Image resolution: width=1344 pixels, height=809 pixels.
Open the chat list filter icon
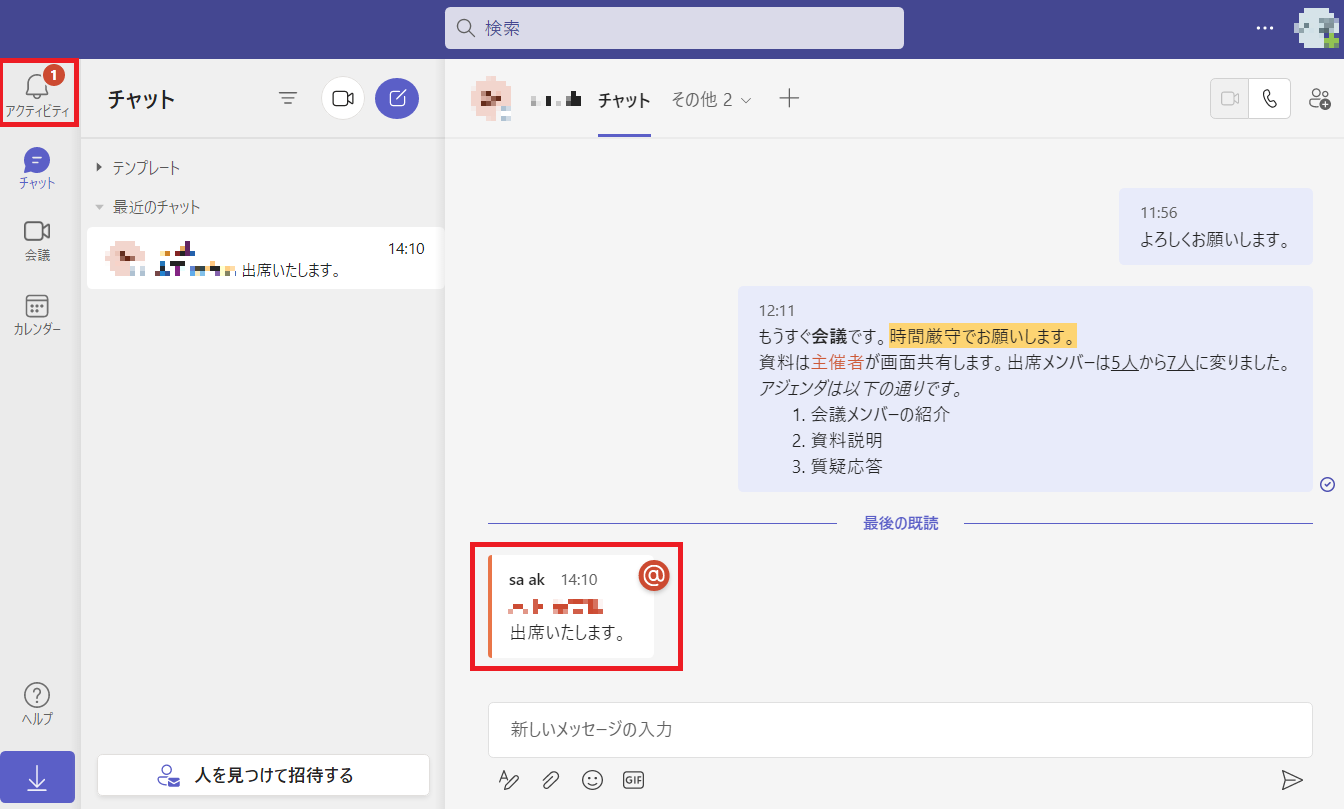tap(288, 98)
